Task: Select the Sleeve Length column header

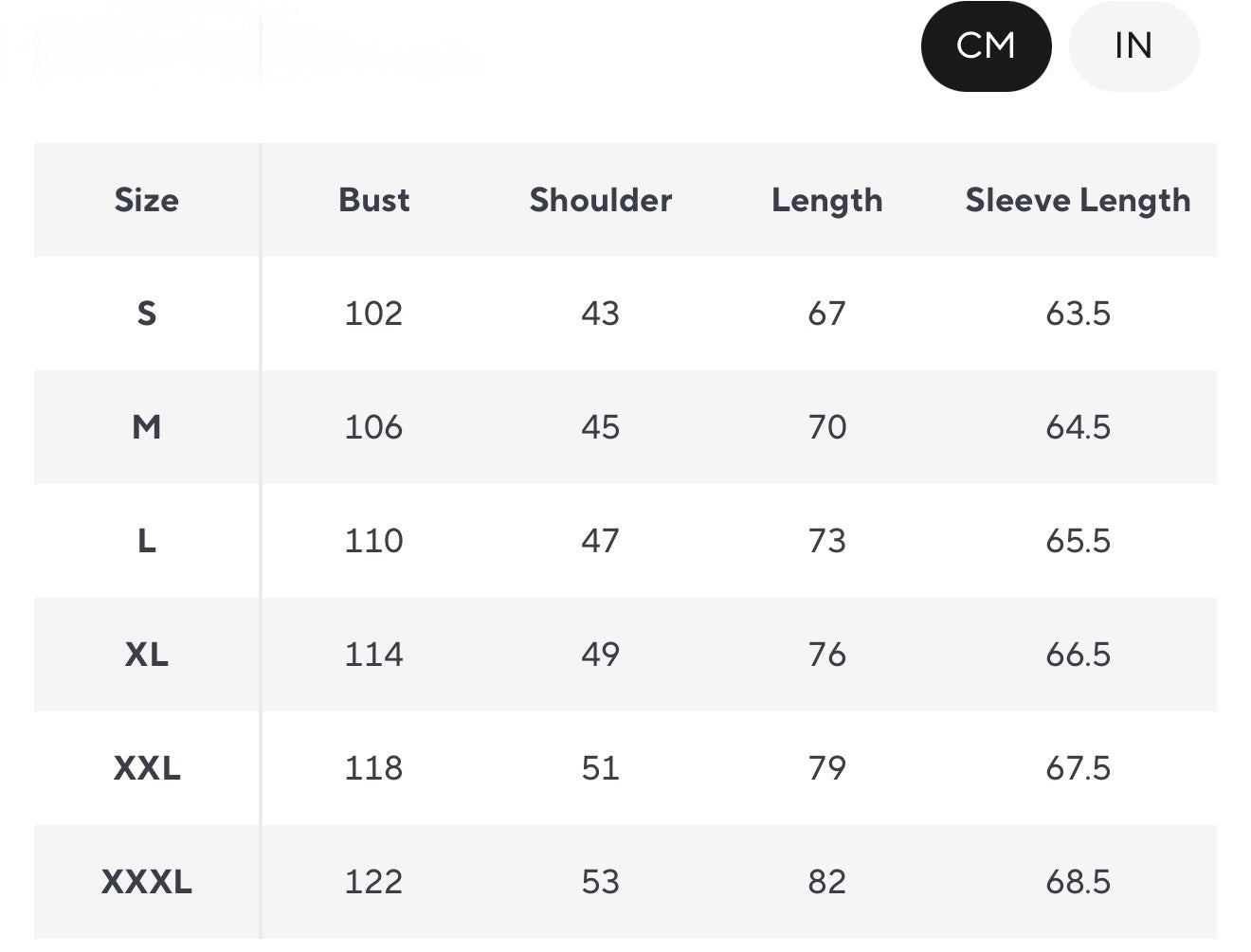Action: [x=1078, y=200]
